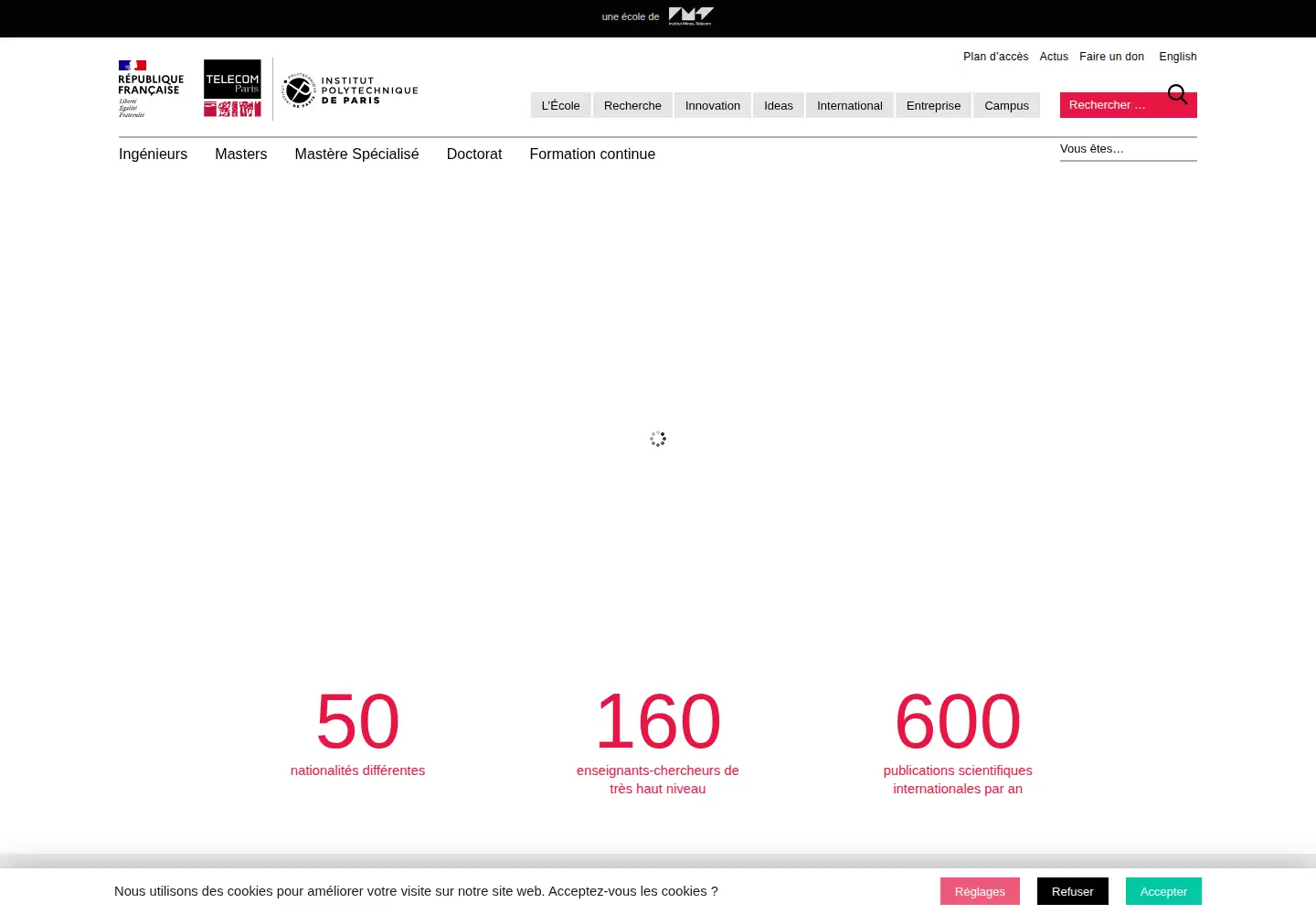The image size is (1316, 914).
Task: Go to Plan d'accès link
Action: 996,57
